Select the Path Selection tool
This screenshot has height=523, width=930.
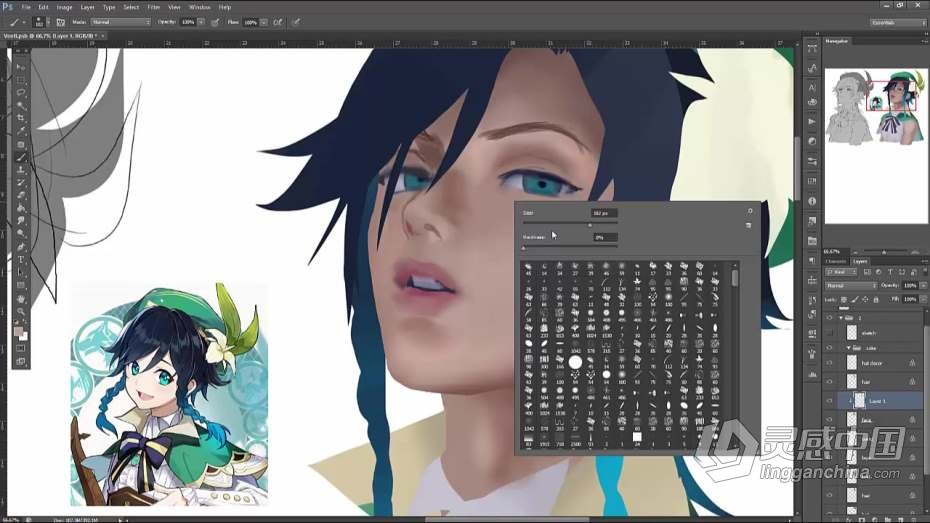point(21,273)
